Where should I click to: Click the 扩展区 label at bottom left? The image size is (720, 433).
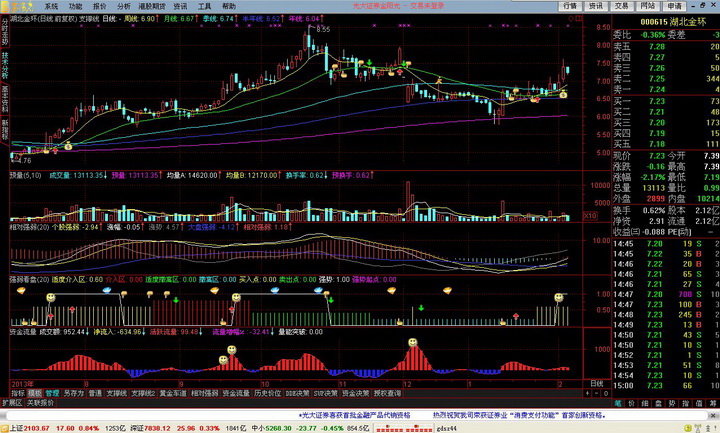pos(10,403)
